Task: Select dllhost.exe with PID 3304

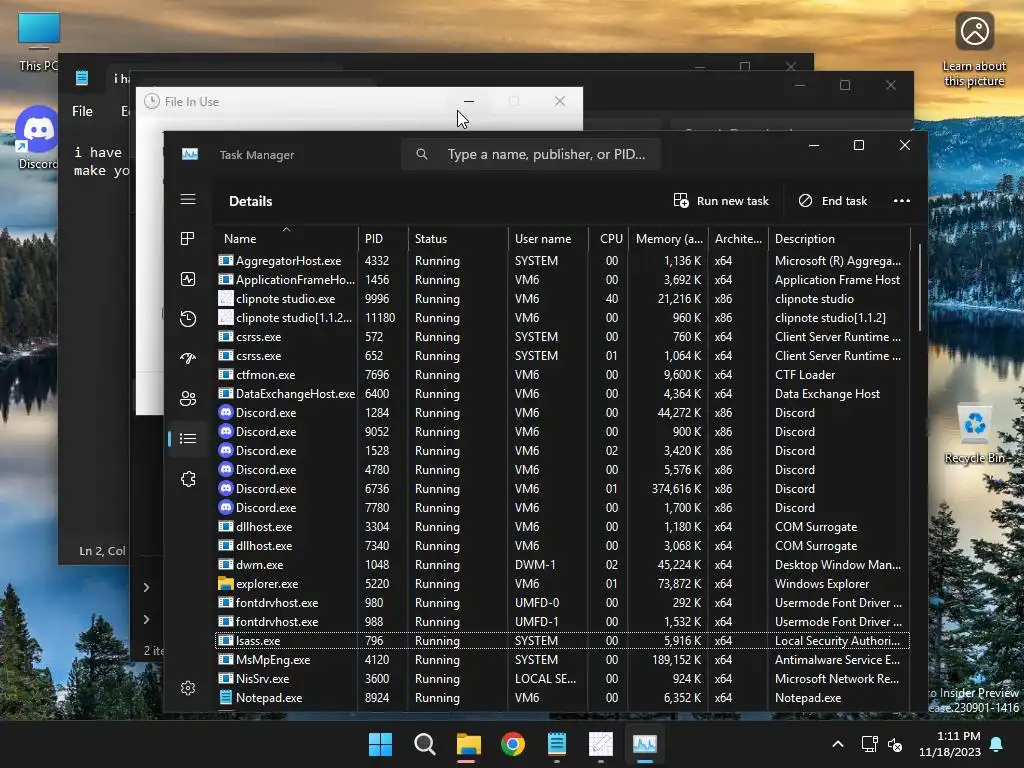Action: [x=562, y=526]
